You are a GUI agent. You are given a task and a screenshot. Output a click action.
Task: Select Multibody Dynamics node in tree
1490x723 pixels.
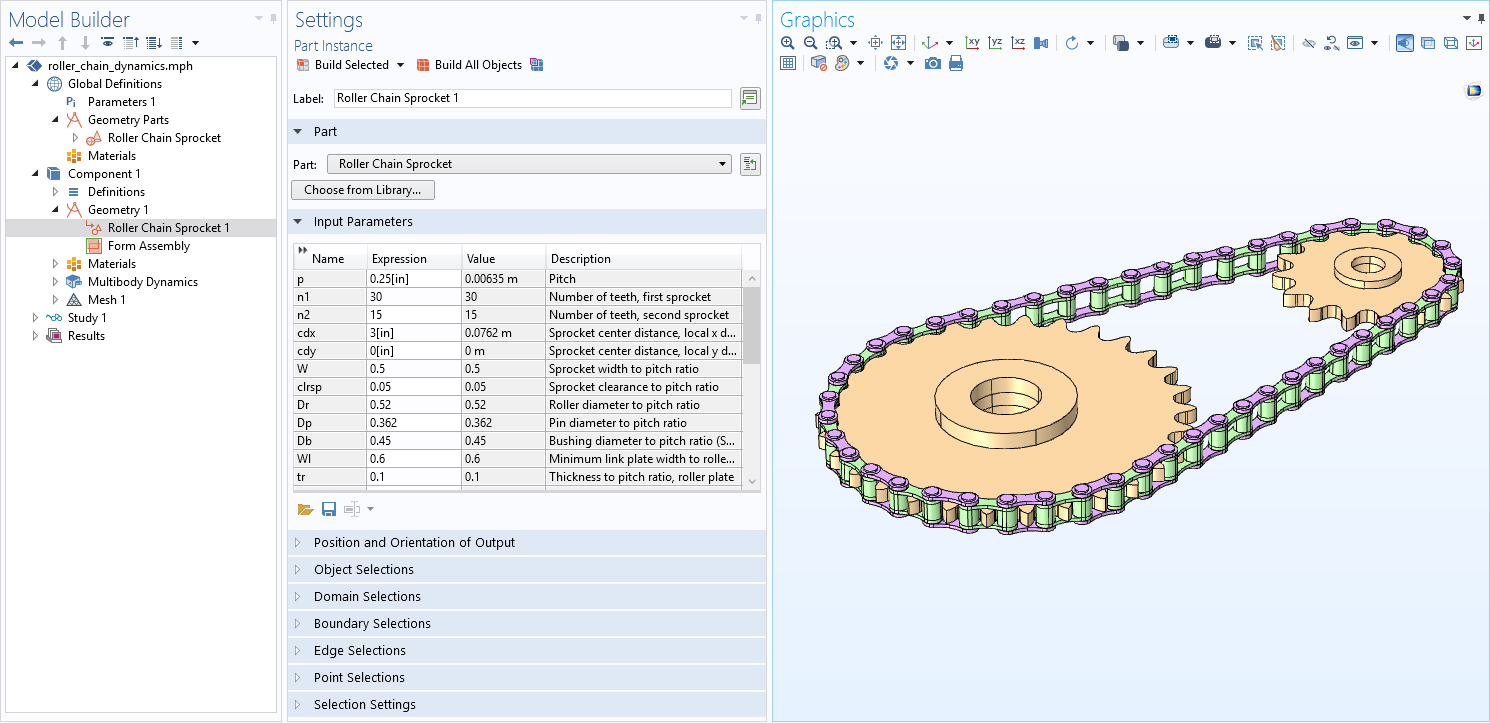[142, 282]
